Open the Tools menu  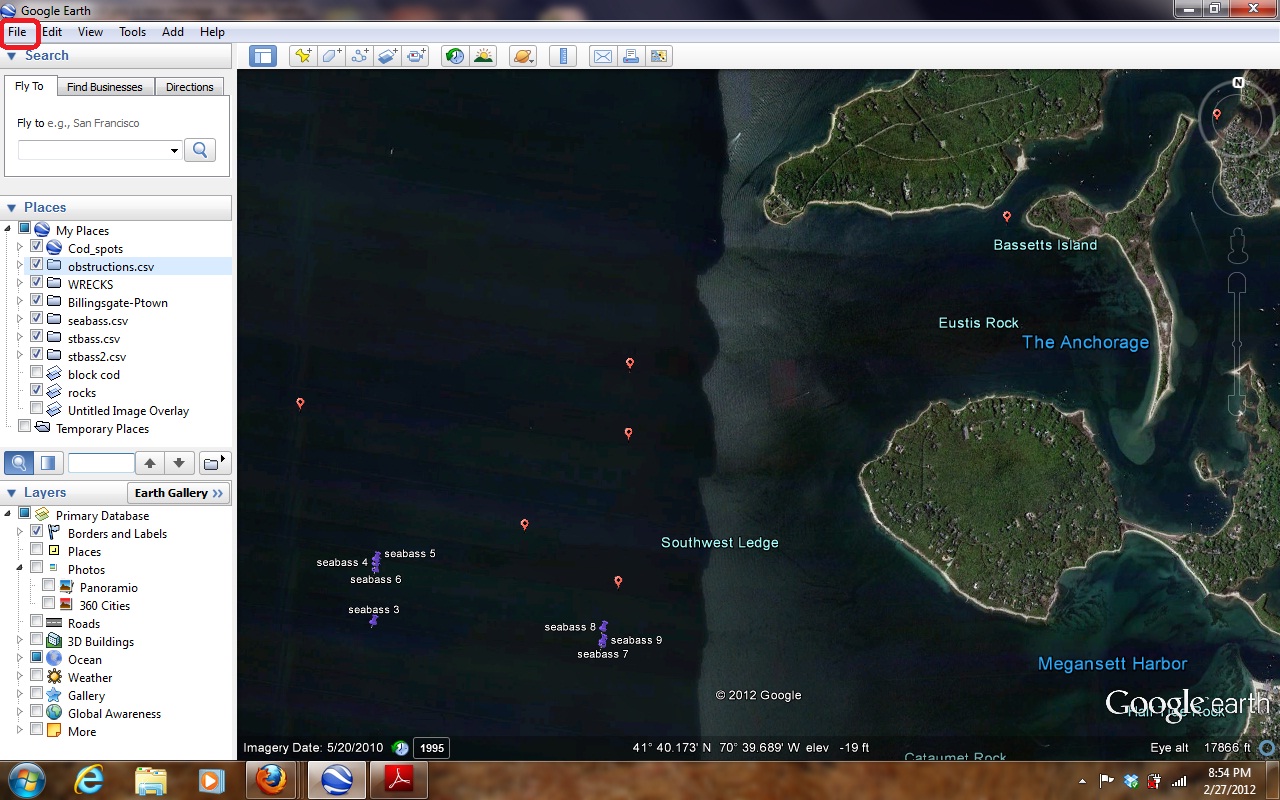133,32
